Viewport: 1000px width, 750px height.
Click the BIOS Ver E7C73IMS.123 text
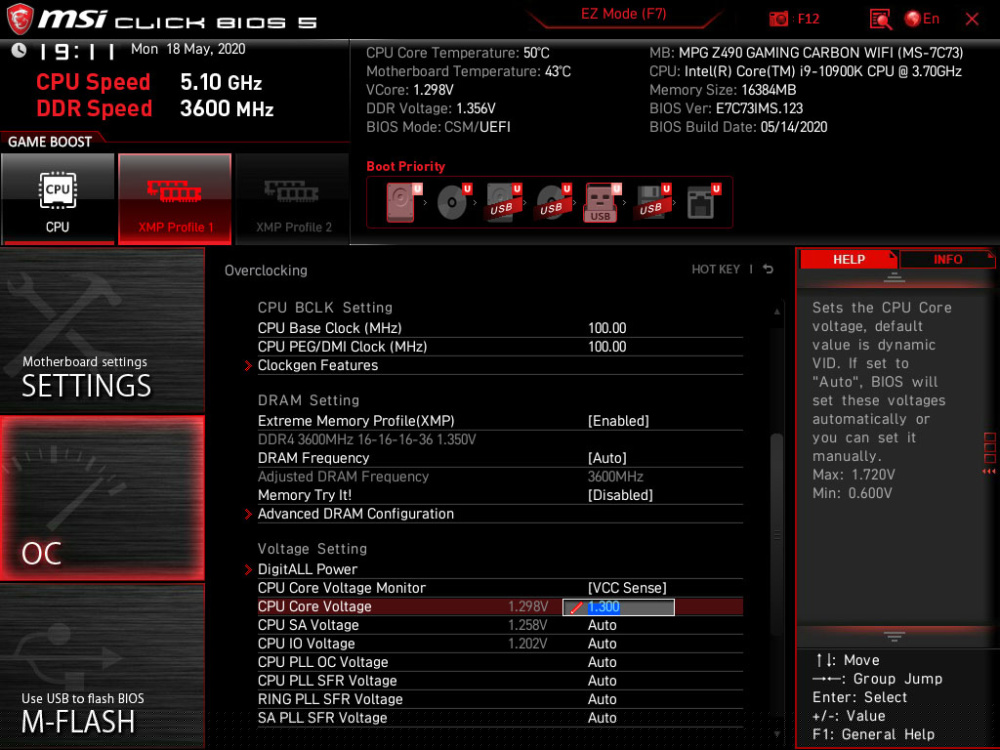(x=726, y=108)
